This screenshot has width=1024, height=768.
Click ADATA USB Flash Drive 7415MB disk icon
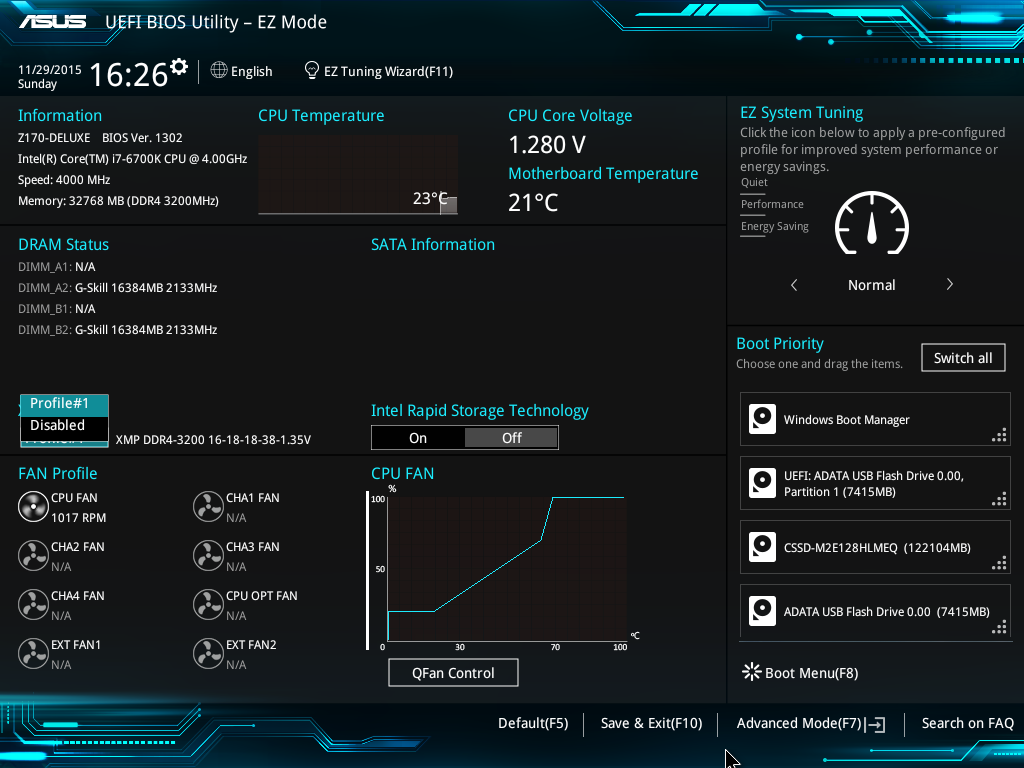[x=762, y=611]
